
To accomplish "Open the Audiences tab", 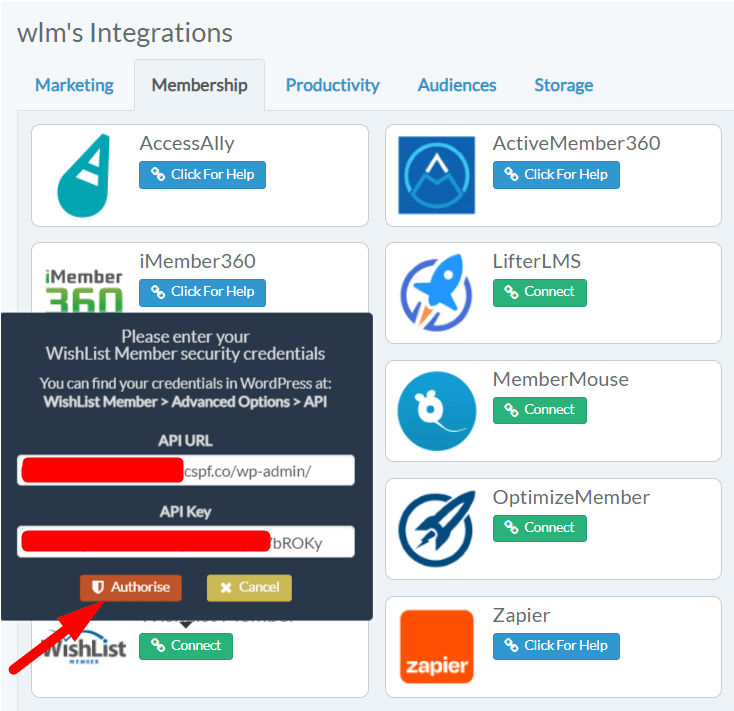I will click(457, 85).
